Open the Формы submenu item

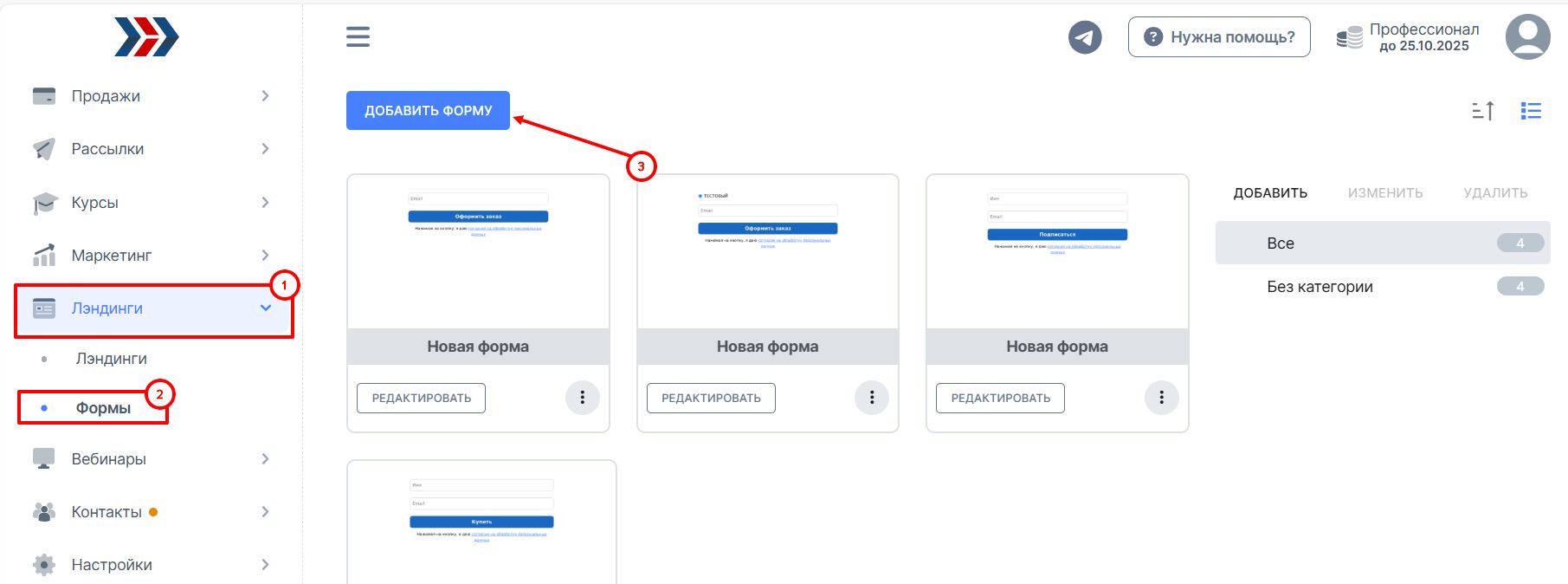pyautogui.click(x=103, y=408)
